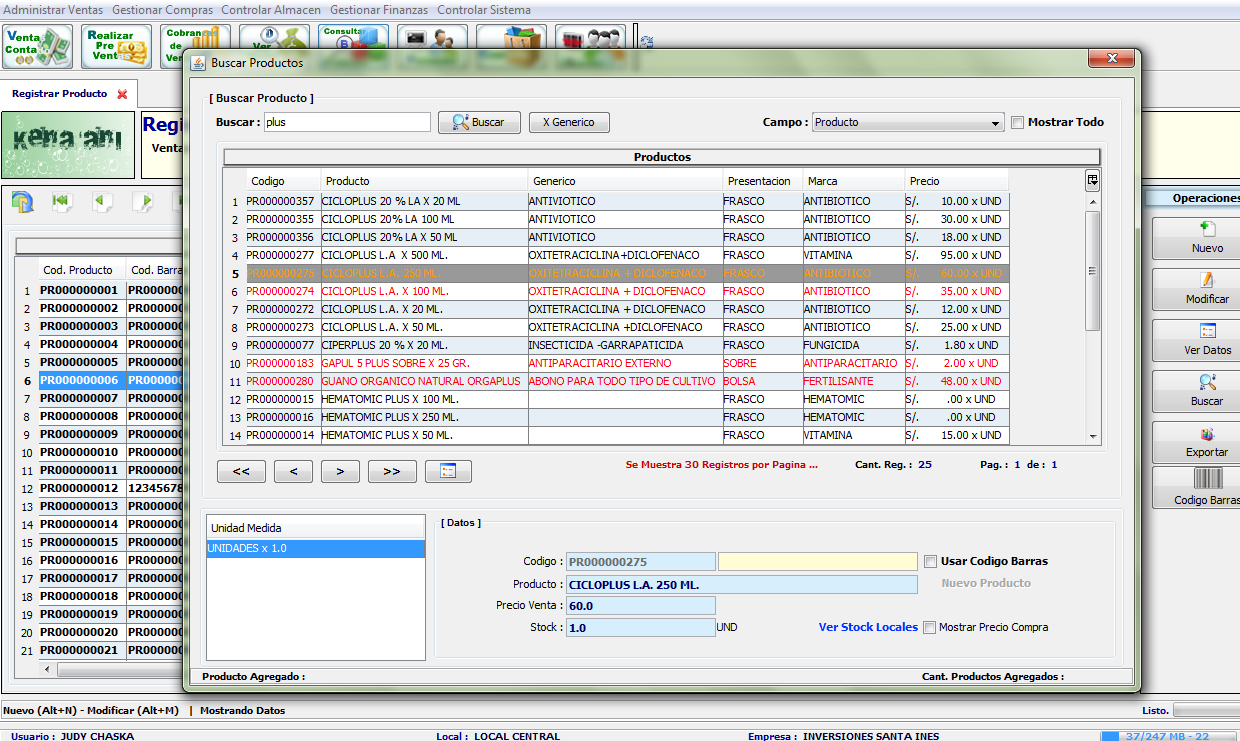Click the details icon button beside pagination arrows
This screenshot has width=1240, height=741.
click(x=448, y=471)
